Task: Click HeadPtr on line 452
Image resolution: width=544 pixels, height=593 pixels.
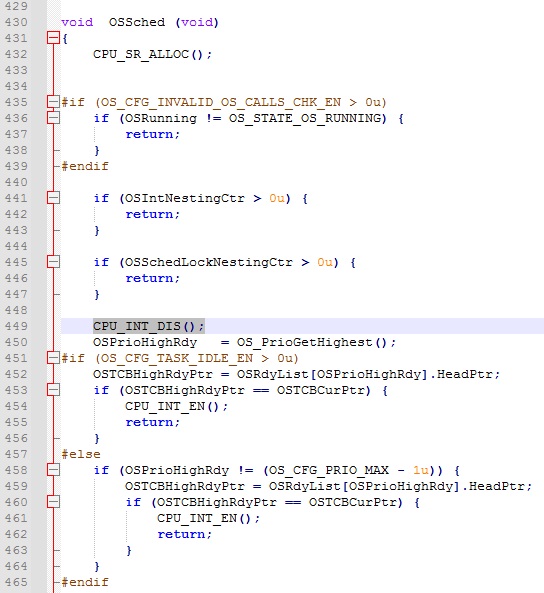Action: point(465,374)
